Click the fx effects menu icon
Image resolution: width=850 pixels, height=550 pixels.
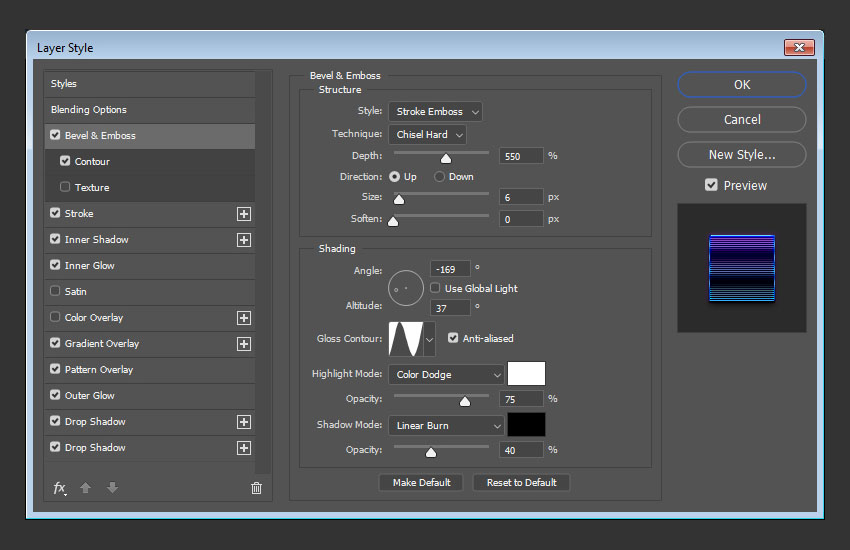click(x=59, y=488)
